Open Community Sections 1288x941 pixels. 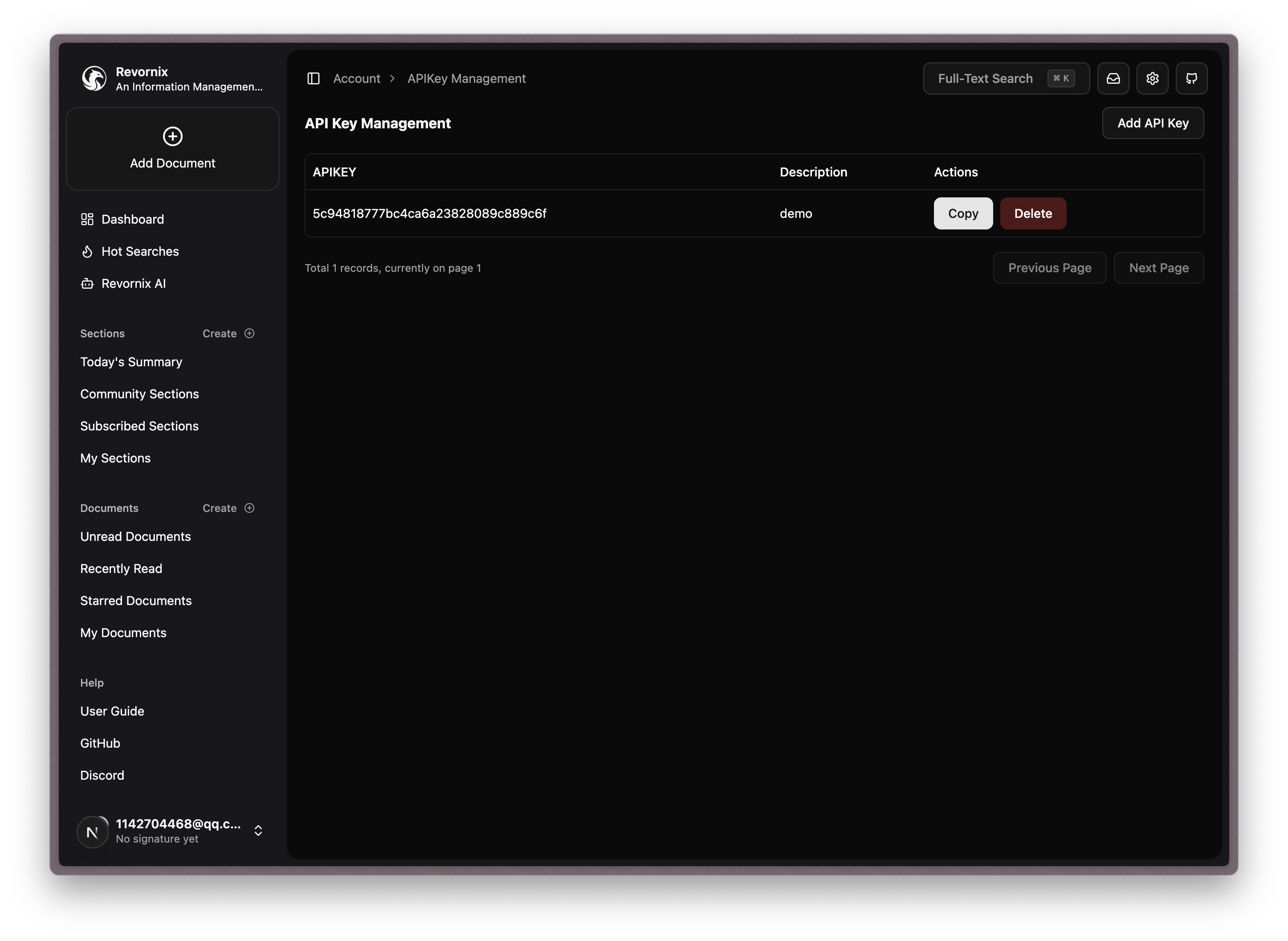pos(139,393)
